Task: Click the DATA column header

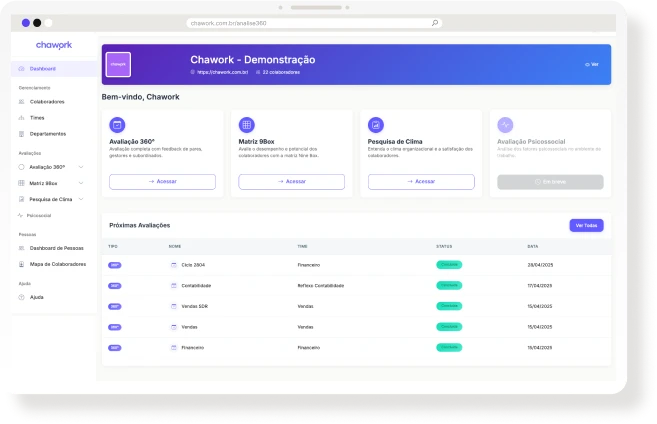Action: (x=533, y=246)
